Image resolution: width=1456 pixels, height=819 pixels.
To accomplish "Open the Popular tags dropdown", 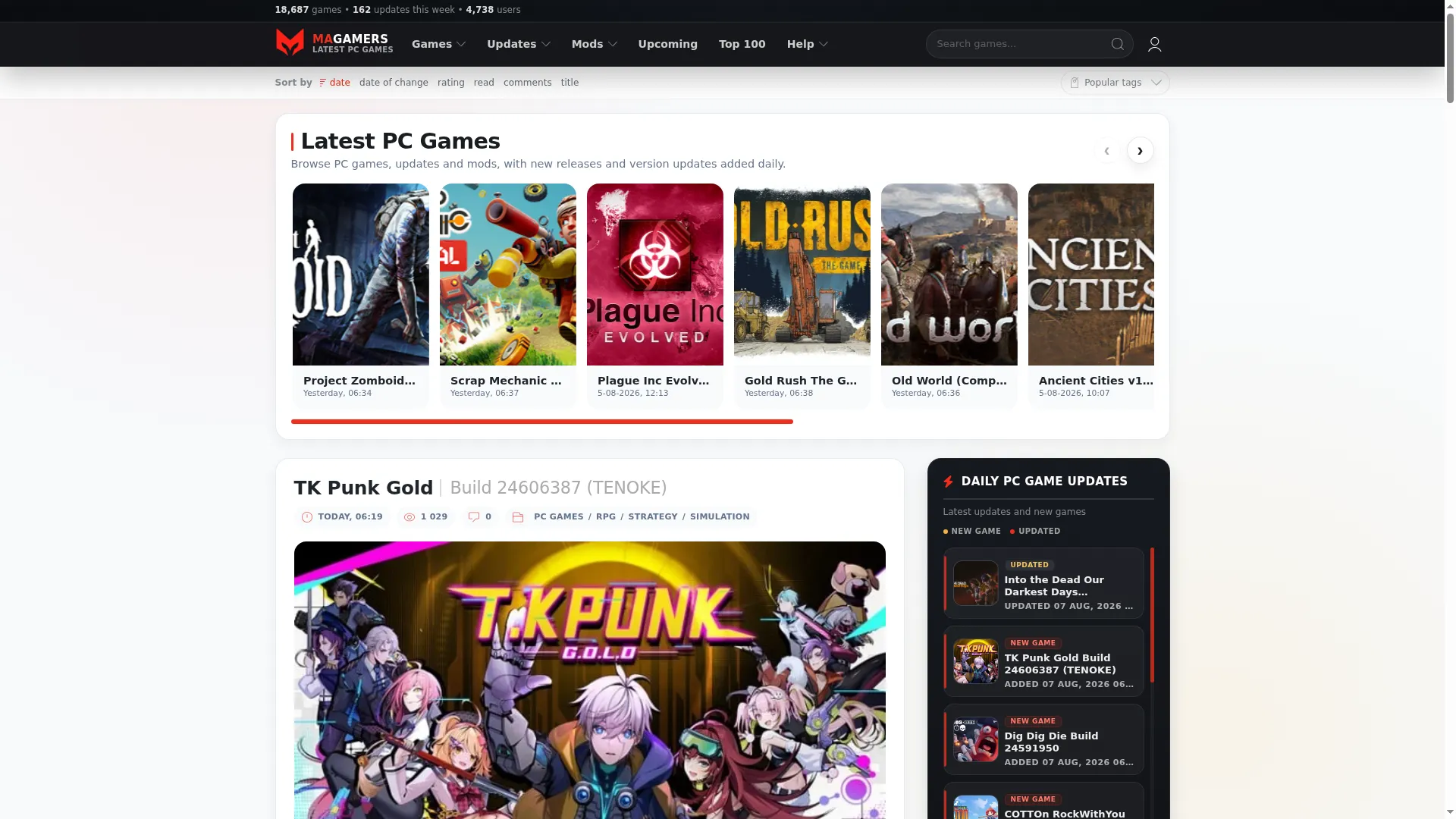I will pyautogui.click(x=1115, y=83).
